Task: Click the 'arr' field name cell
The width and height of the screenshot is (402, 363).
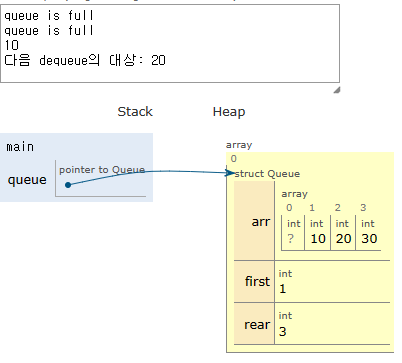Action: [x=254, y=221]
